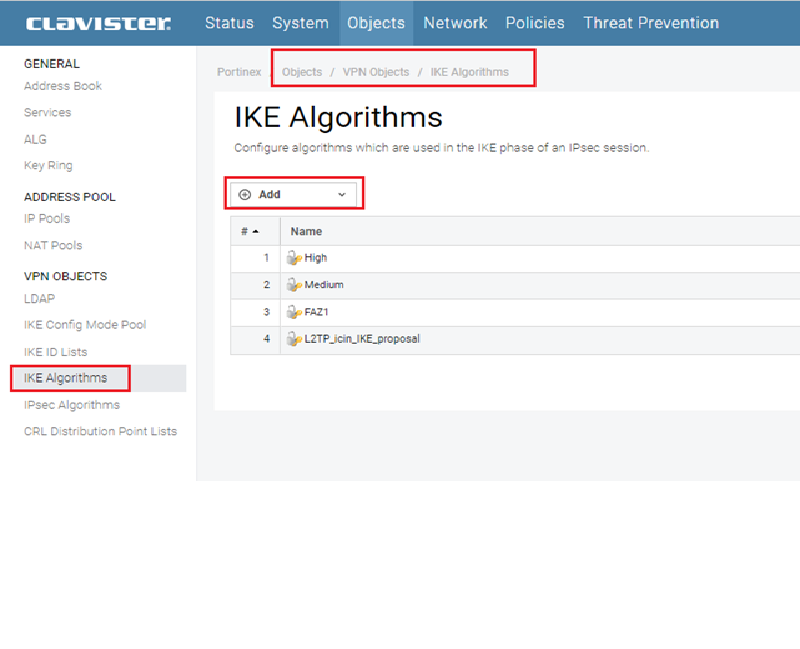The width and height of the screenshot is (800, 649).
Task: Select Address Book in sidebar
Action: coord(63,86)
